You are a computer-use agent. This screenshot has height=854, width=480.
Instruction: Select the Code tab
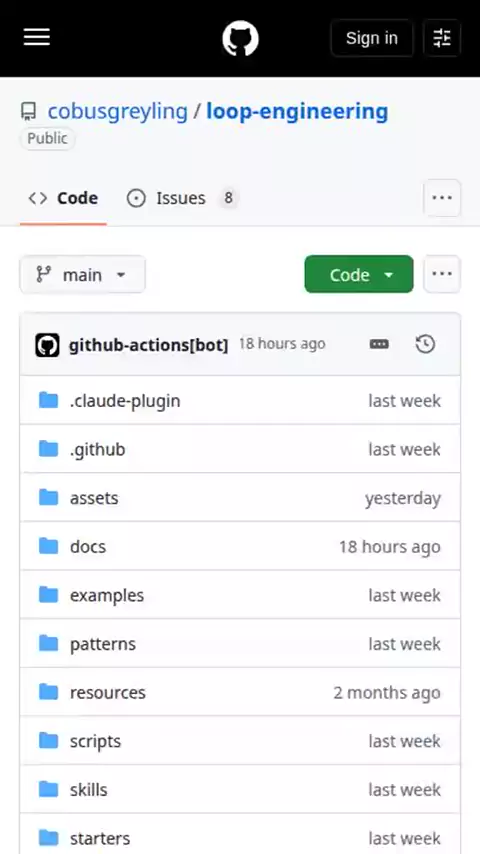point(63,198)
